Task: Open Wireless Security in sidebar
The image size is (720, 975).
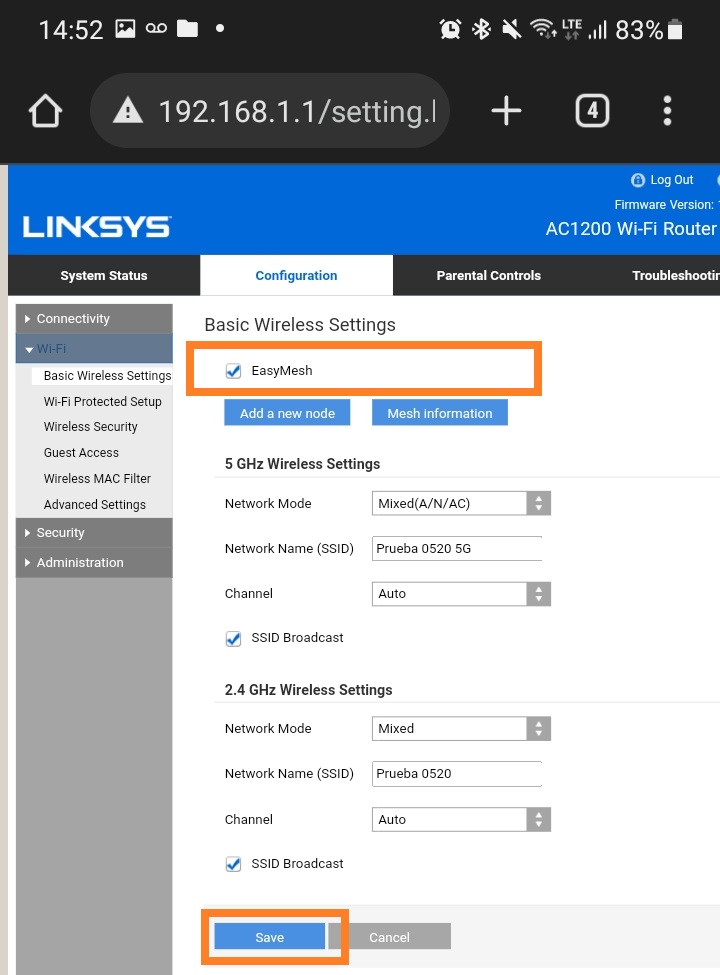Action: point(91,427)
